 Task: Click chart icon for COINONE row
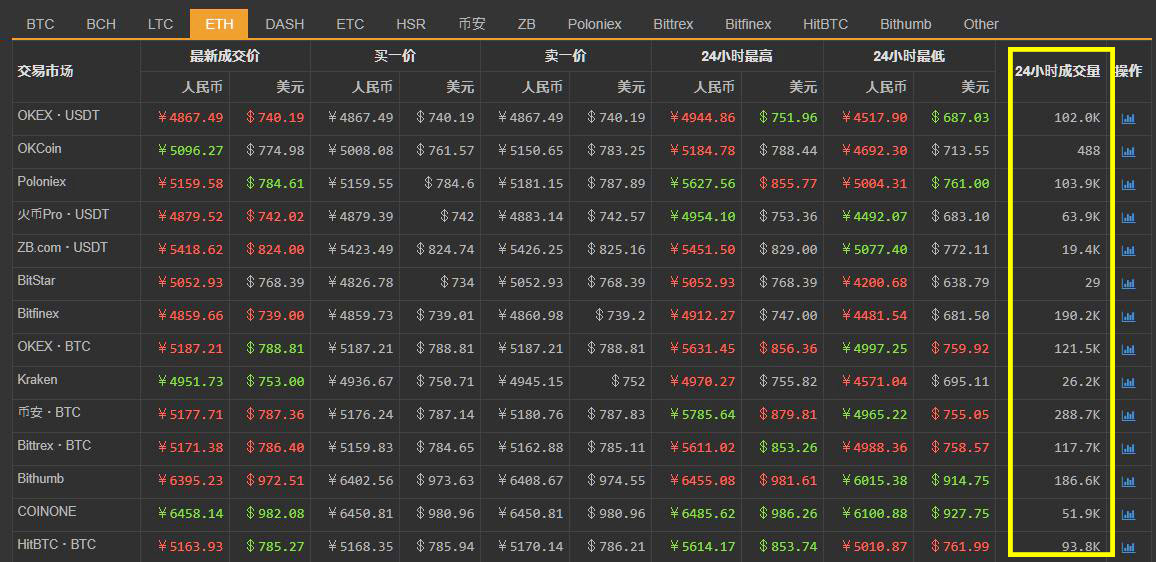pyautogui.click(x=1128, y=514)
